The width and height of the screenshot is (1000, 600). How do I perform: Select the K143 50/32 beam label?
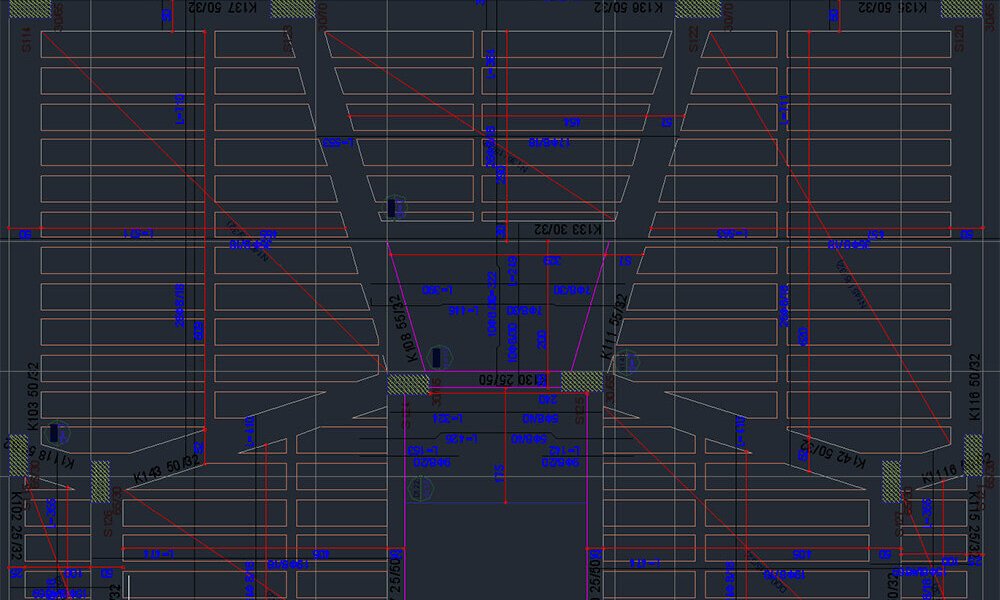167,469
